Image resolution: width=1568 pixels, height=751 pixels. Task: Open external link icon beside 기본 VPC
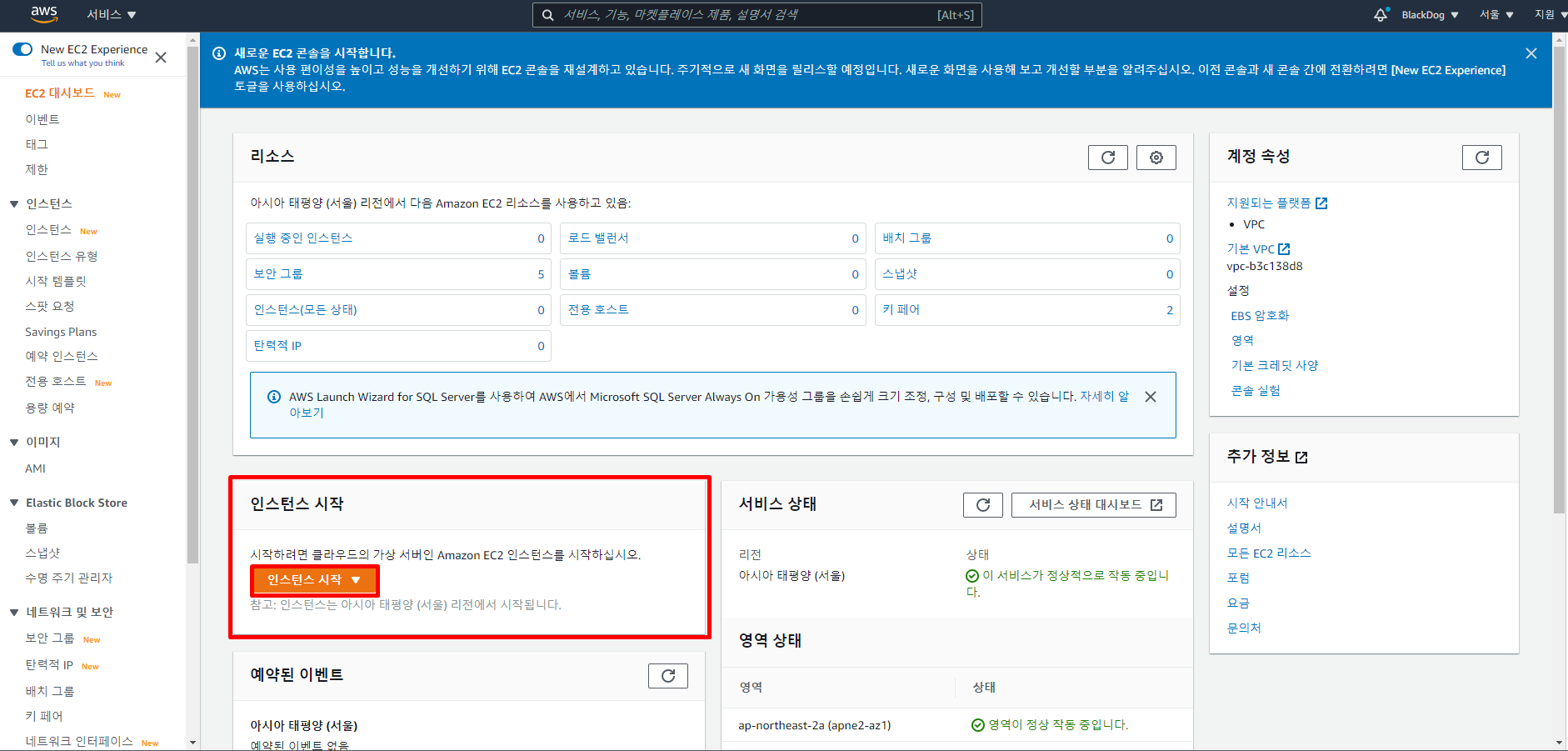coord(1284,249)
